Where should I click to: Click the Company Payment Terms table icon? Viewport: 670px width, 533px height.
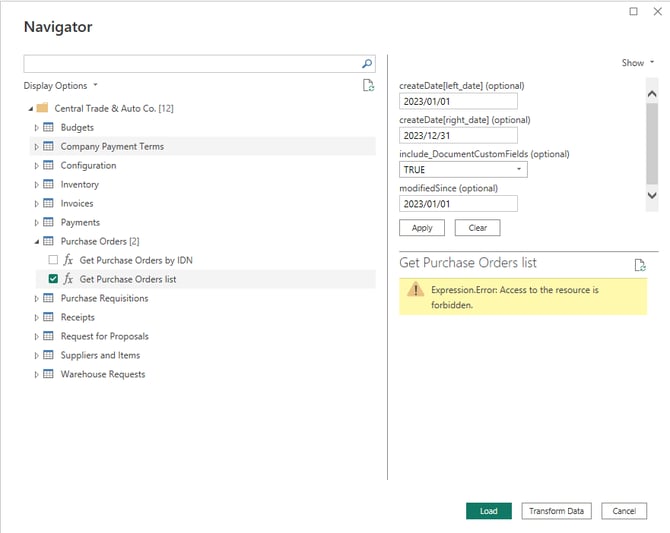(x=48, y=146)
